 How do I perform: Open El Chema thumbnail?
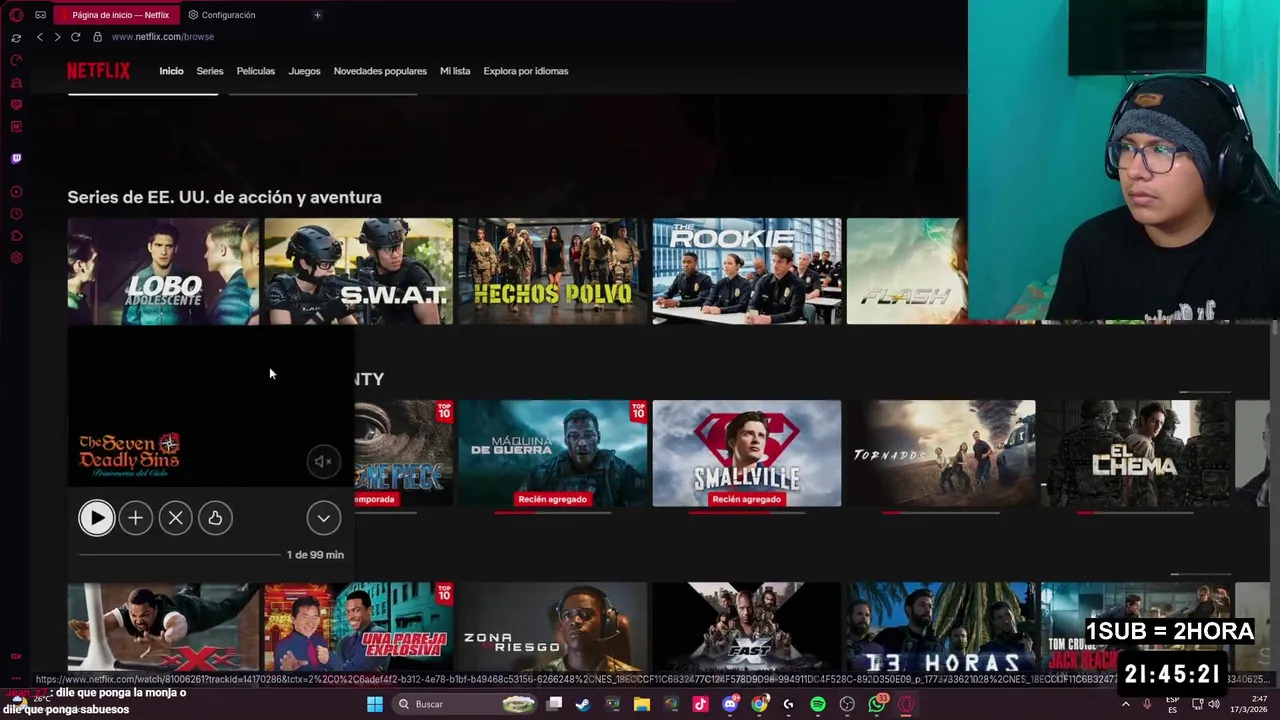tap(1135, 454)
